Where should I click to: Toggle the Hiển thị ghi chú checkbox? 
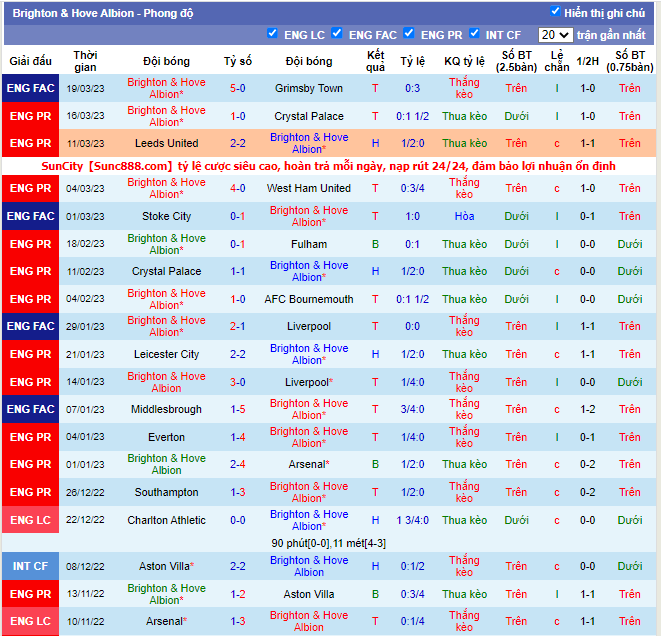(556, 12)
